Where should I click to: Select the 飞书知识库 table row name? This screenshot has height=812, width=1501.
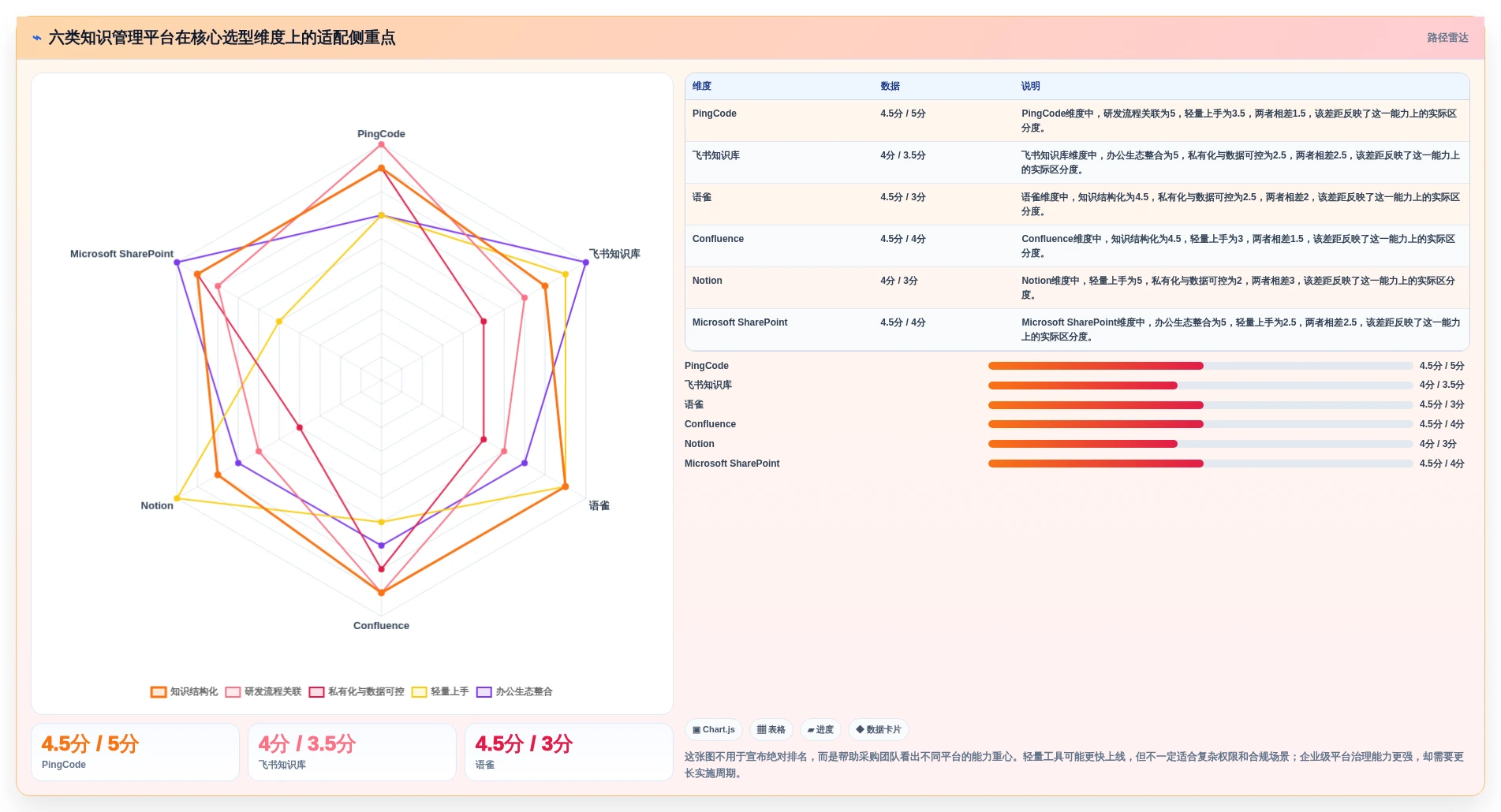[x=716, y=155]
